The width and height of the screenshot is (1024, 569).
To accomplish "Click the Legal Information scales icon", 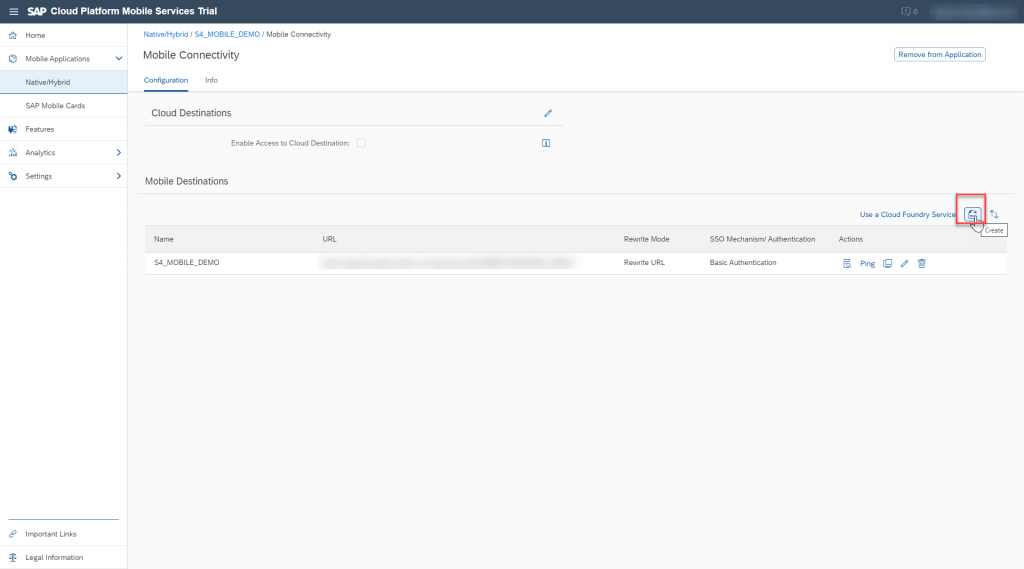I will coord(12,558).
